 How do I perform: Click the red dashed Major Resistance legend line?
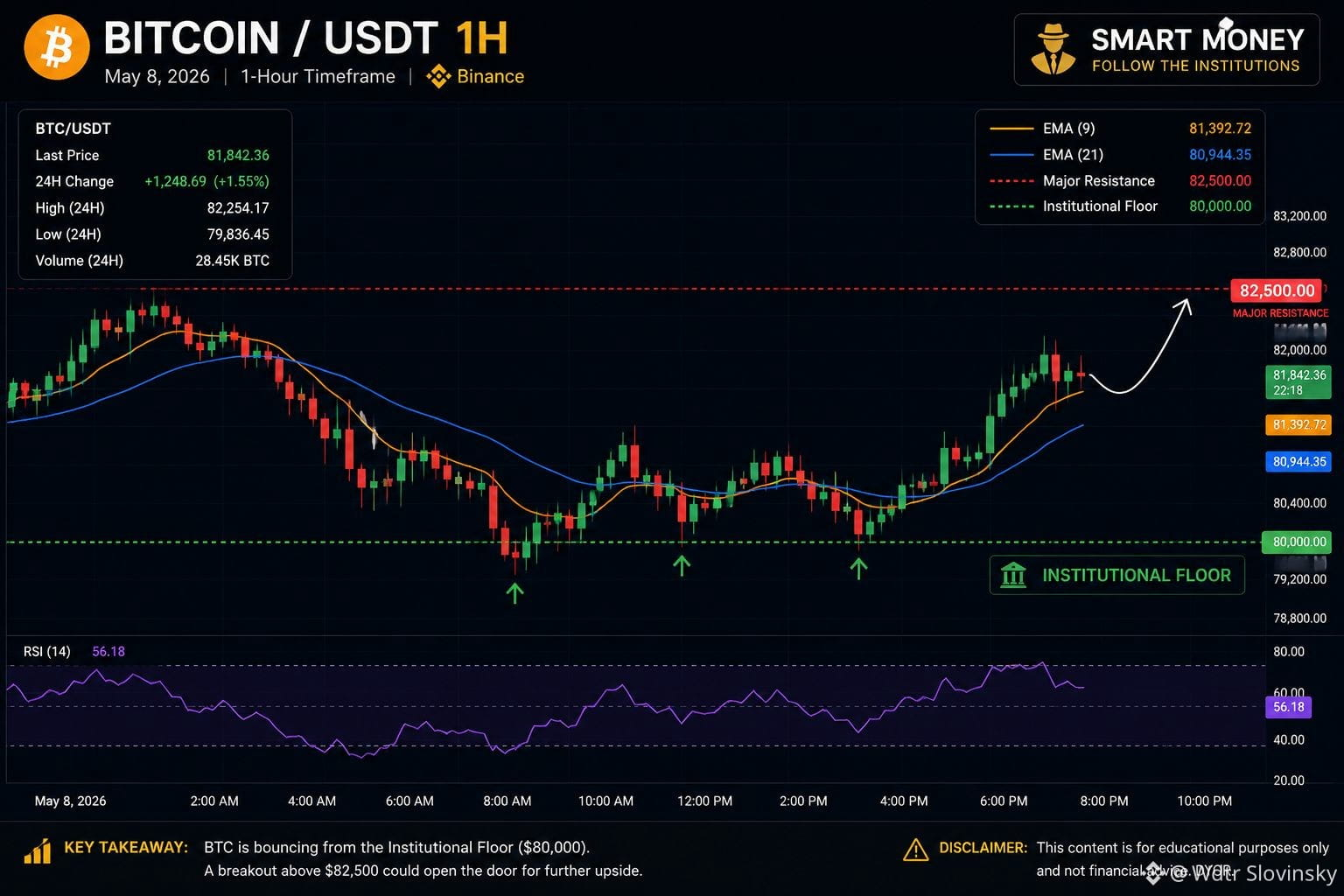tap(1011, 181)
